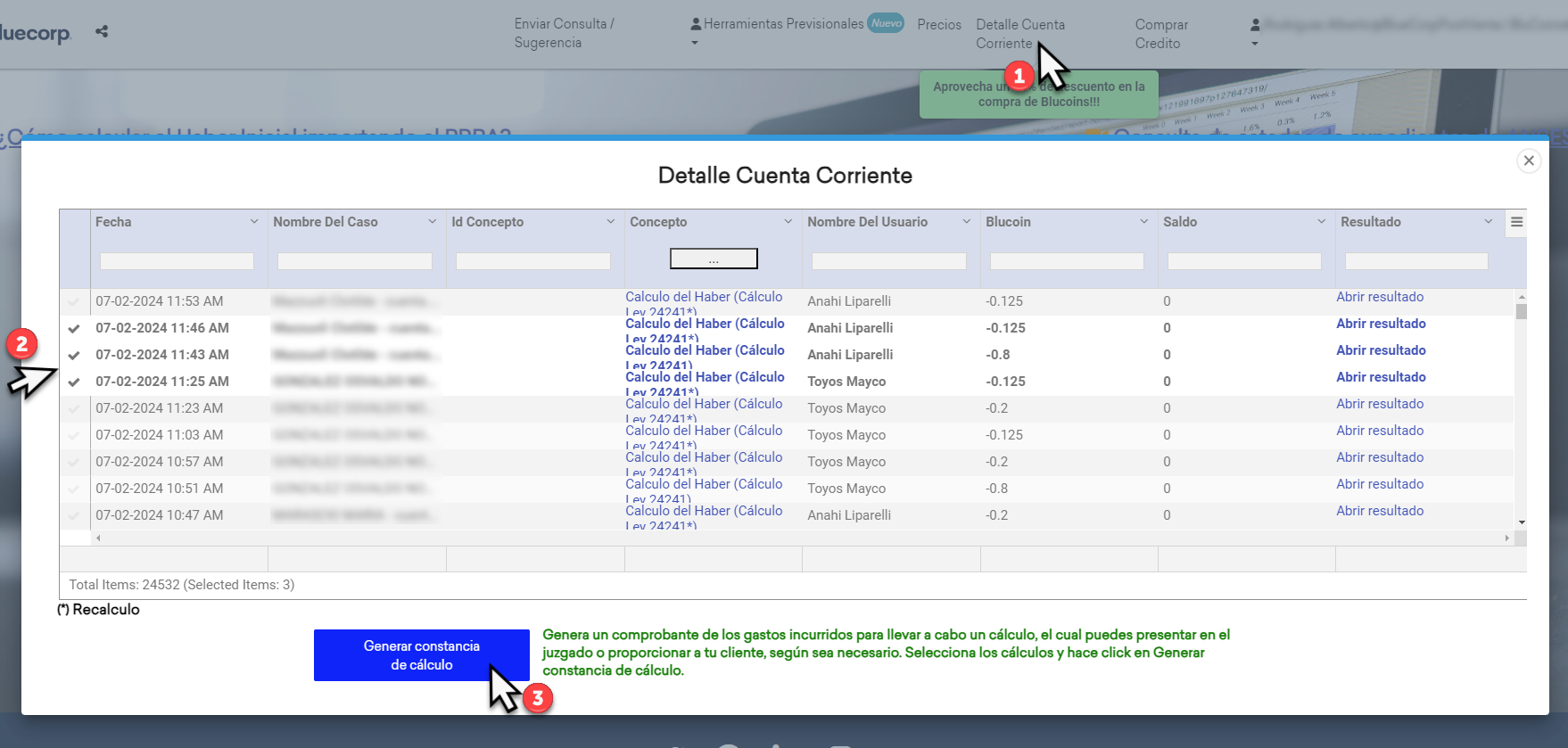Image resolution: width=1568 pixels, height=748 pixels.
Task: Select the 07-02-2024 11:23 AM row checkbox
Action: click(74, 408)
